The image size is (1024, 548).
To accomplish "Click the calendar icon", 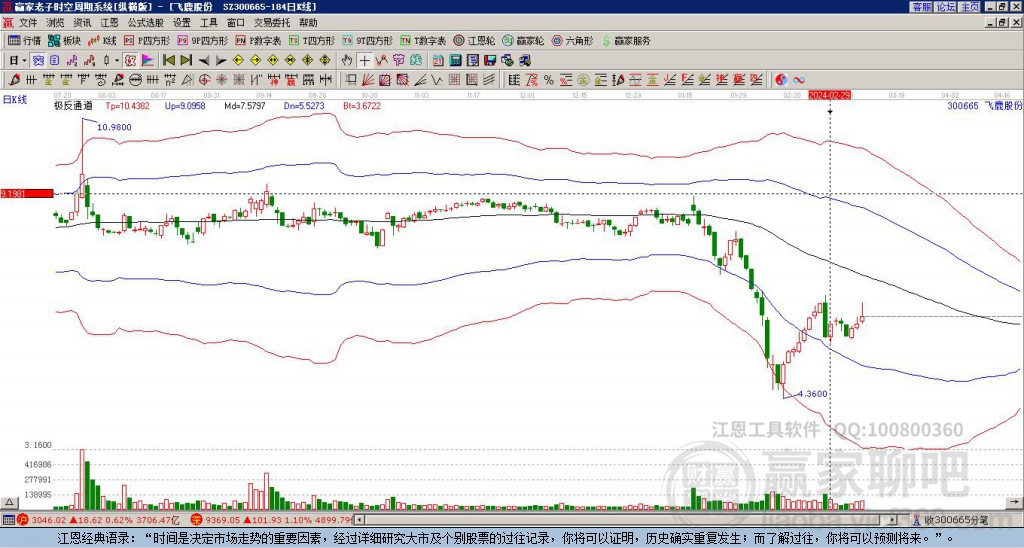I will click(x=438, y=60).
